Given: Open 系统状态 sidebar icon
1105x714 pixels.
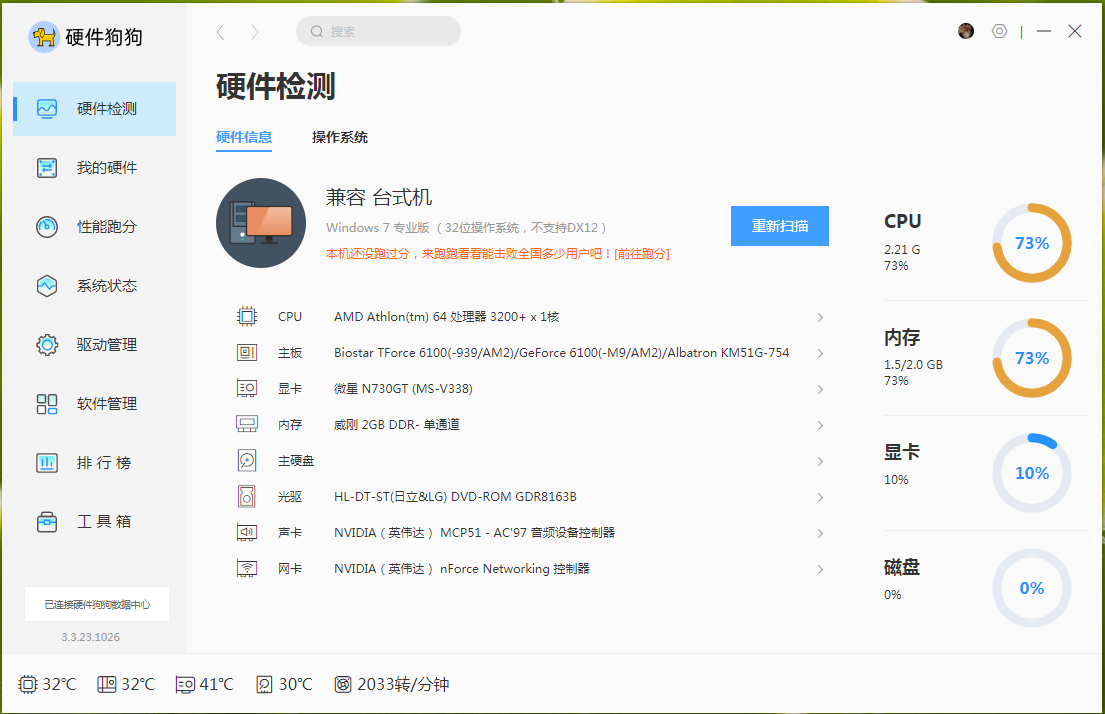Looking at the screenshot, I should (x=47, y=285).
